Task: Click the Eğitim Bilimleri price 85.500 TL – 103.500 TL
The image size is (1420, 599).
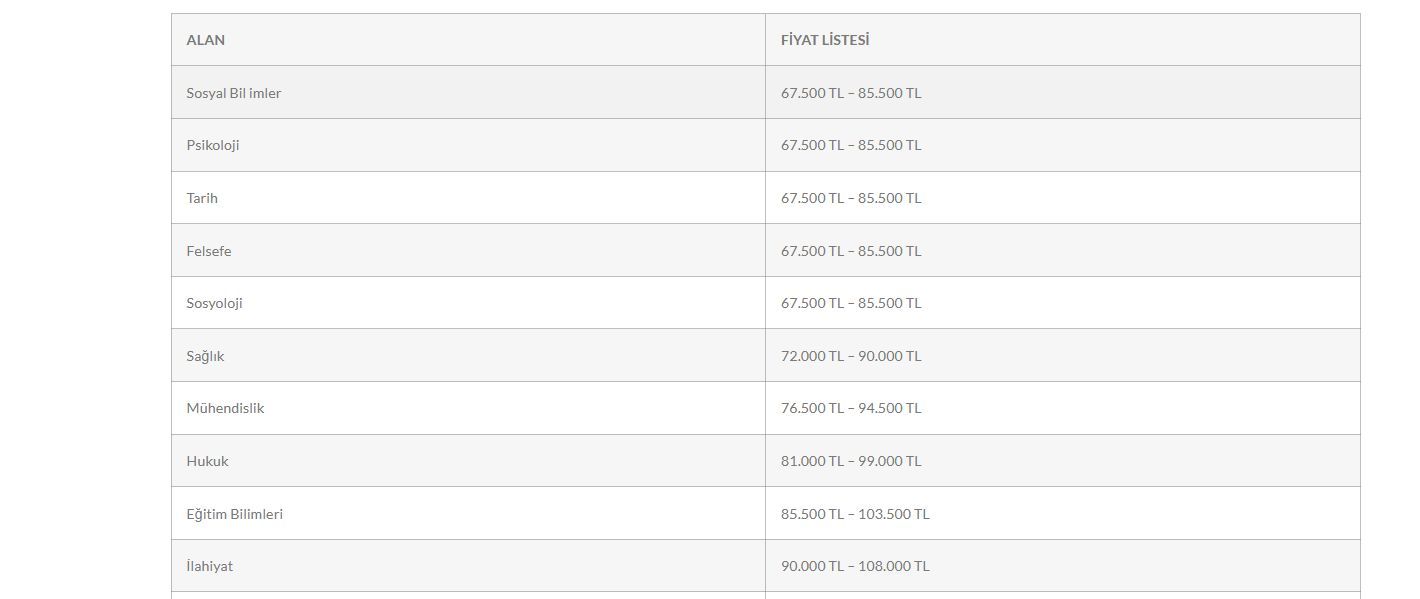Action: coord(855,514)
